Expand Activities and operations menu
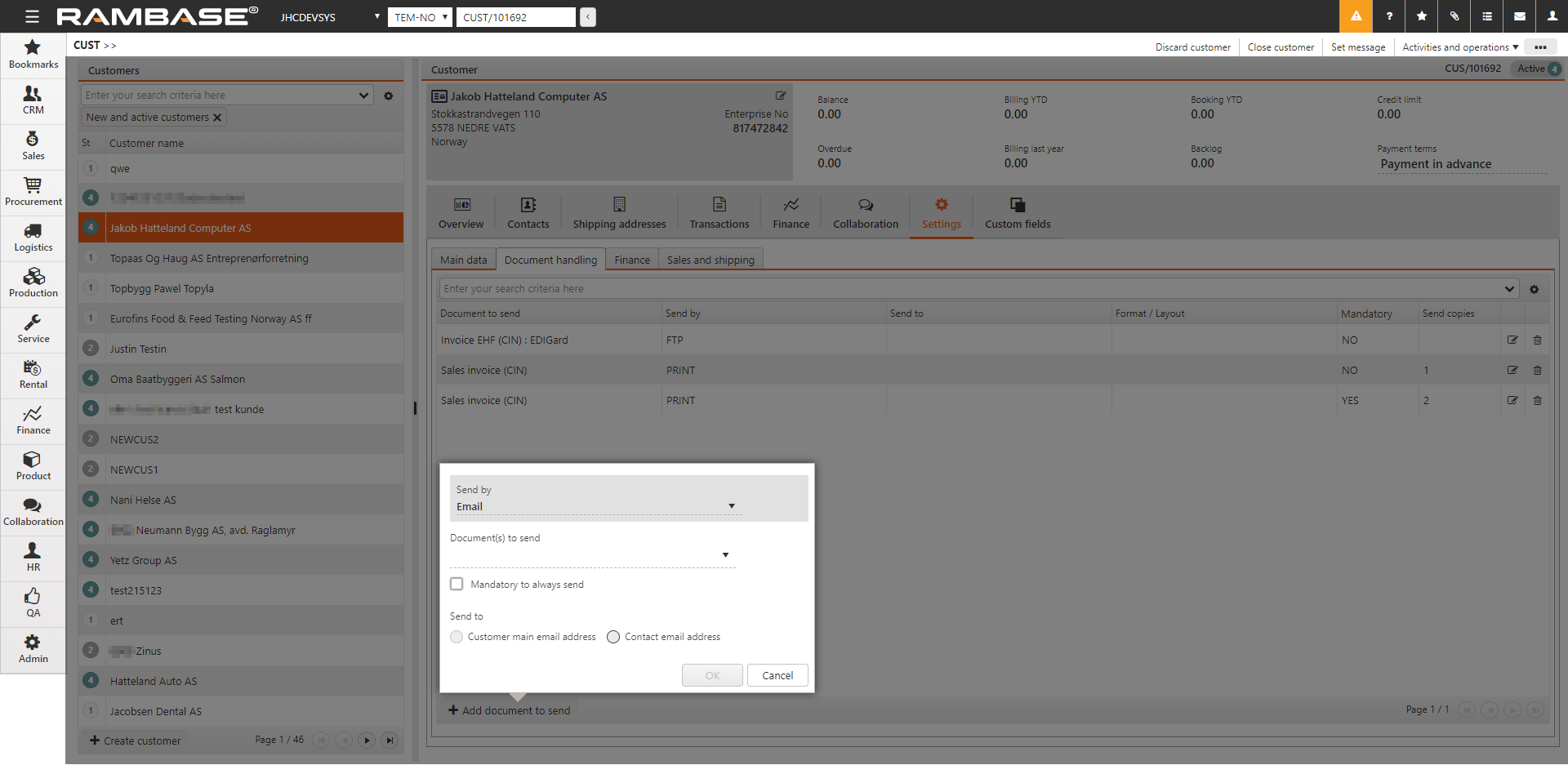This screenshot has height=765, width=1568. click(x=1459, y=47)
